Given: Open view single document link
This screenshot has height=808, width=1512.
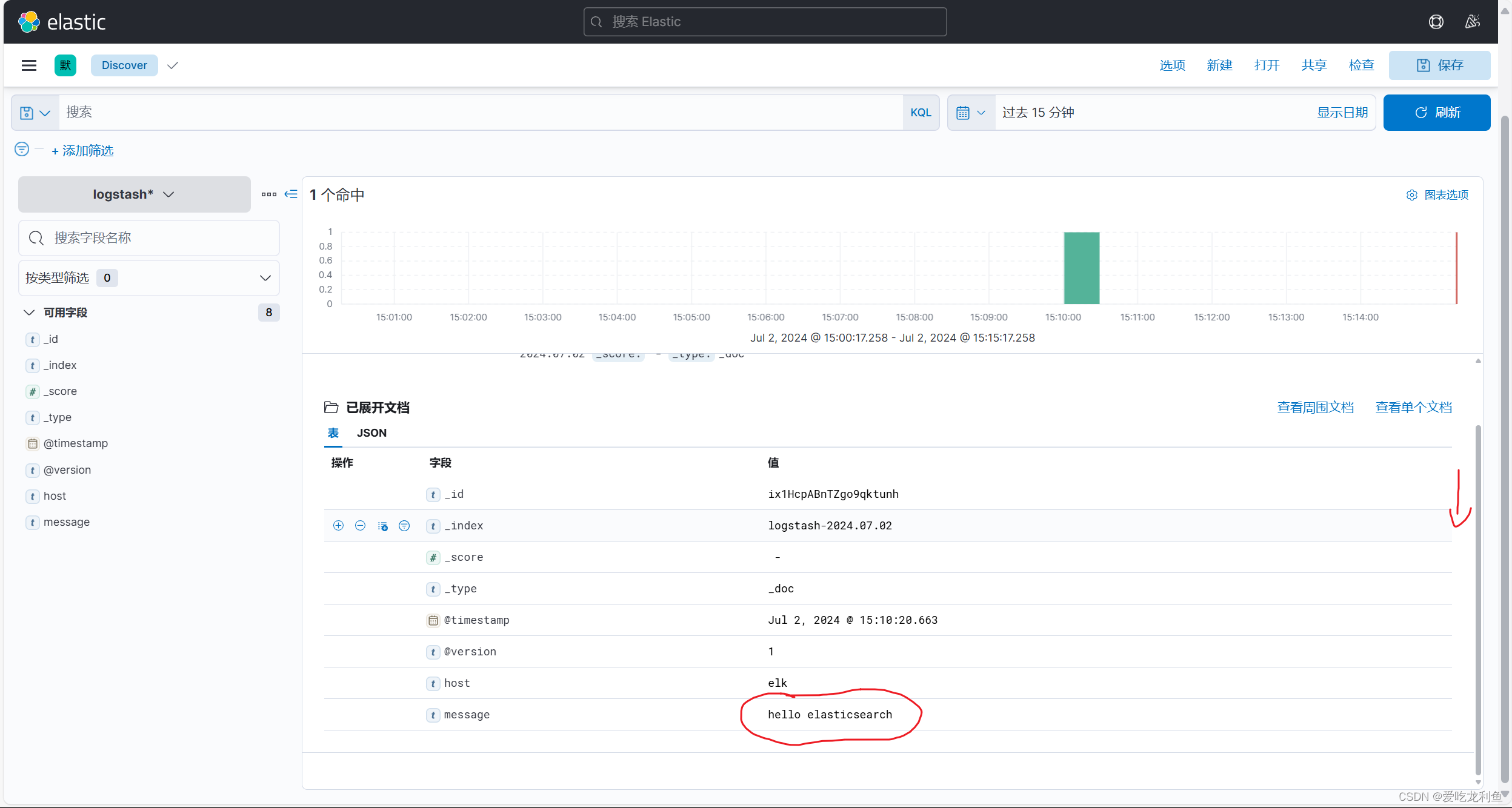Looking at the screenshot, I should click(x=1413, y=408).
